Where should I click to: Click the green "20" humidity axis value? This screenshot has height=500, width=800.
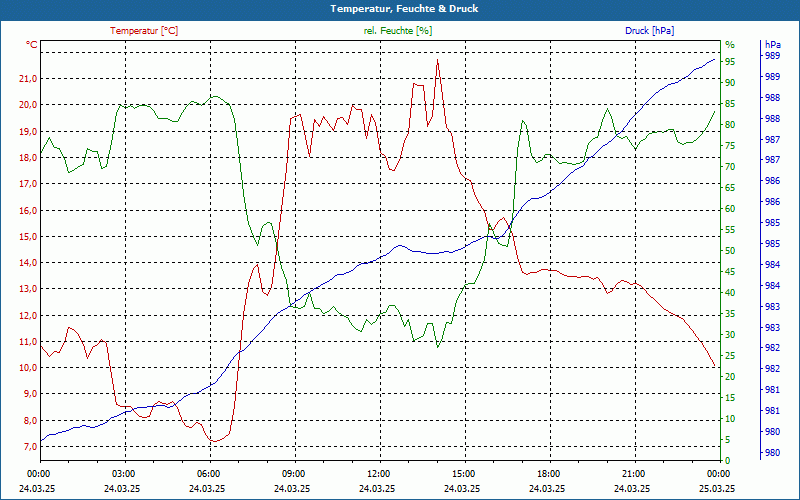point(730,377)
